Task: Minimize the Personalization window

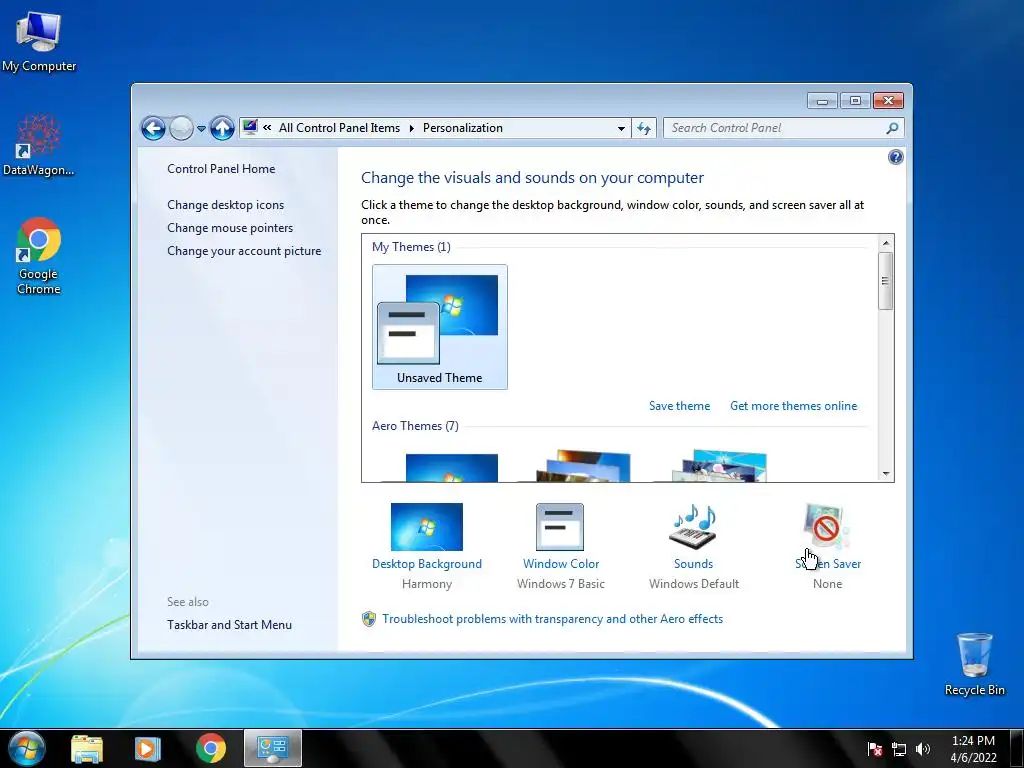Action: [822, 101]
